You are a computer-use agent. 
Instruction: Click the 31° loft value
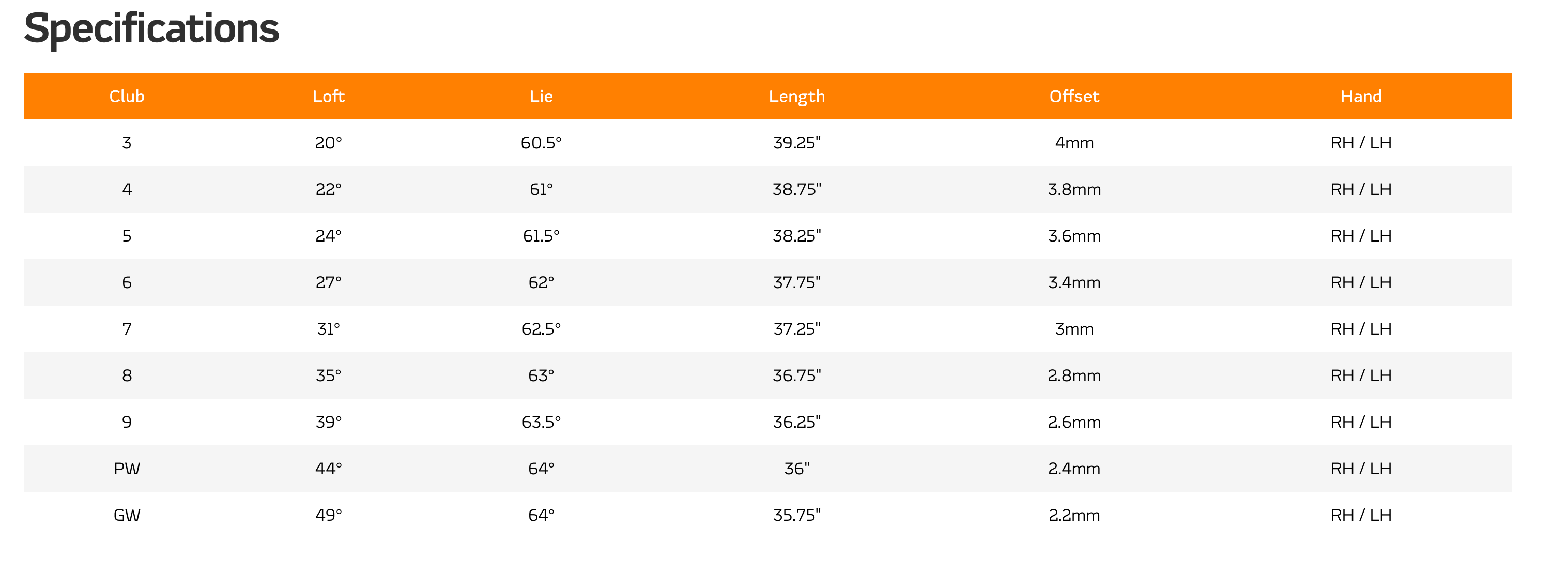pos(329,329)
